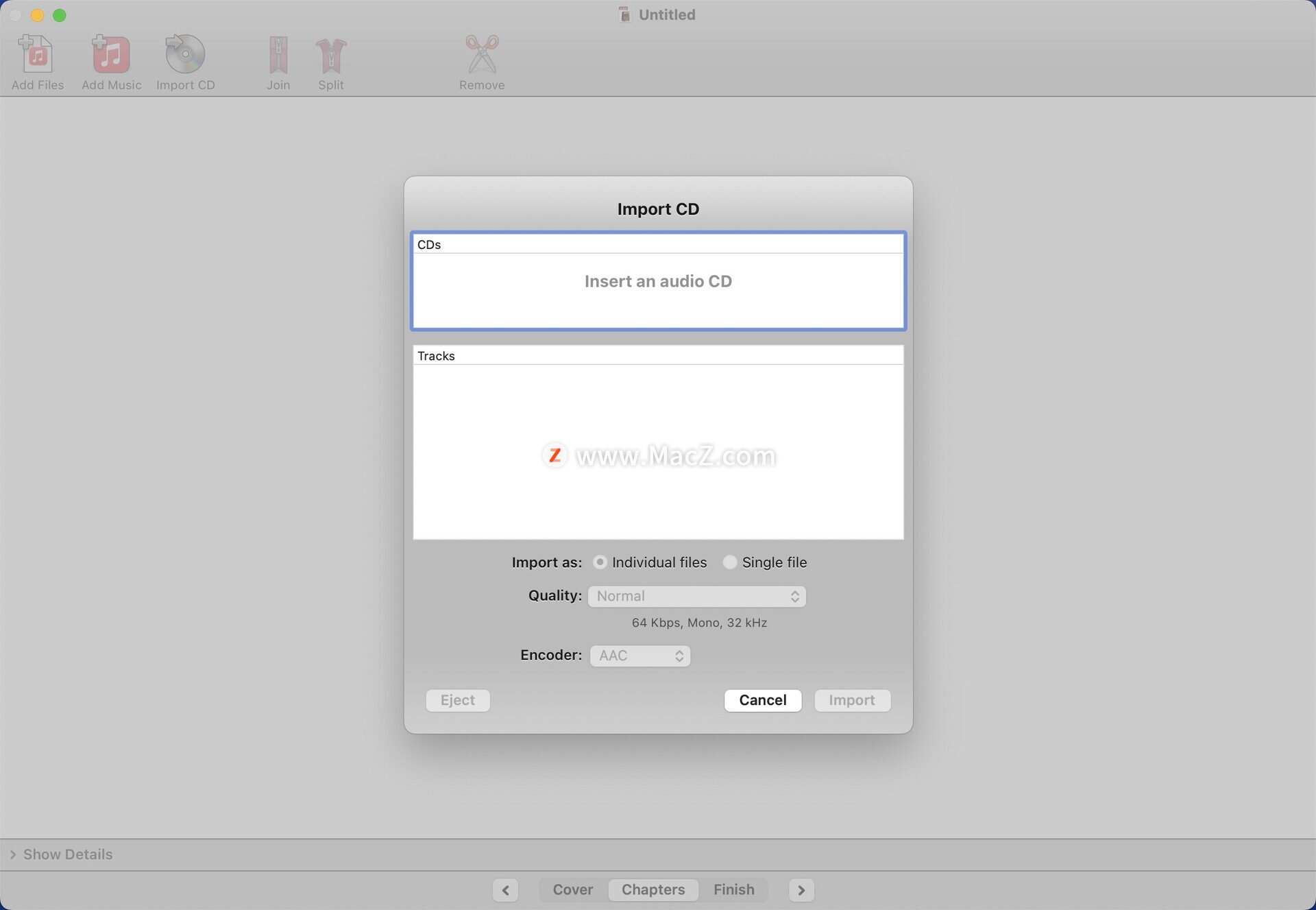
Task: Click the CDs list area
Action: tap(658, 291)
